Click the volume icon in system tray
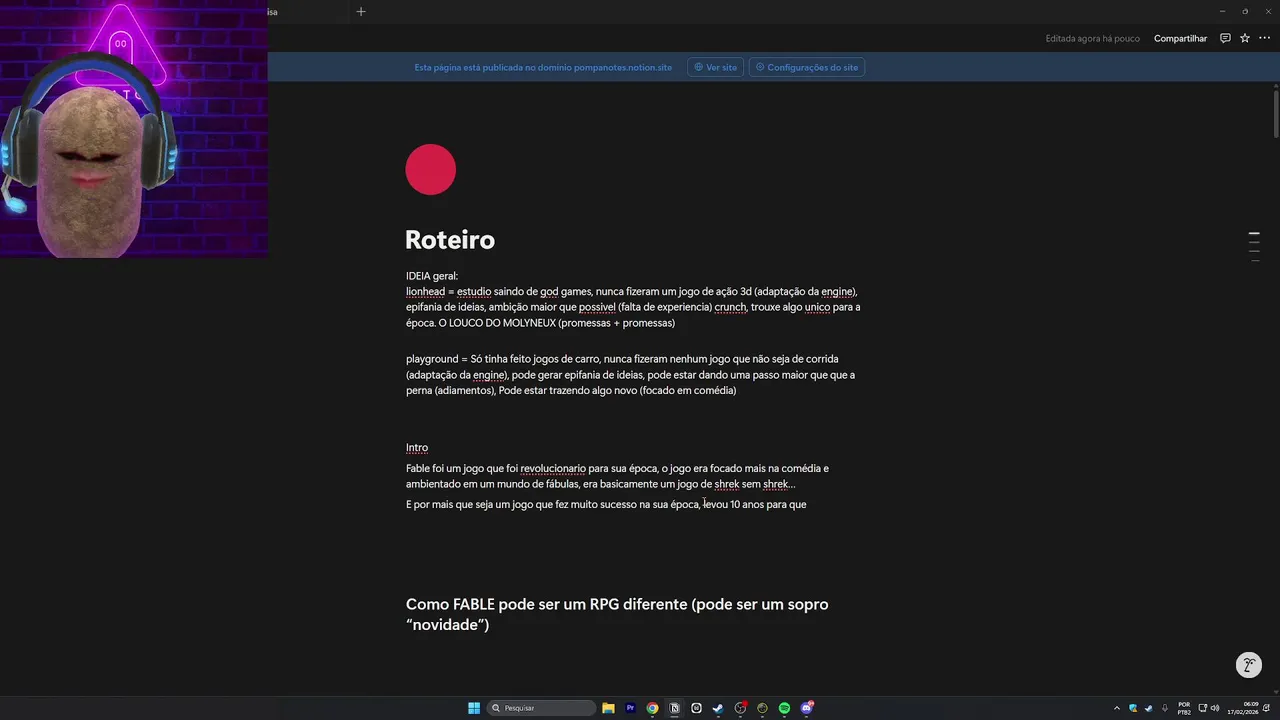Viewport: 1280px width, 720px height. (1215, 708)
